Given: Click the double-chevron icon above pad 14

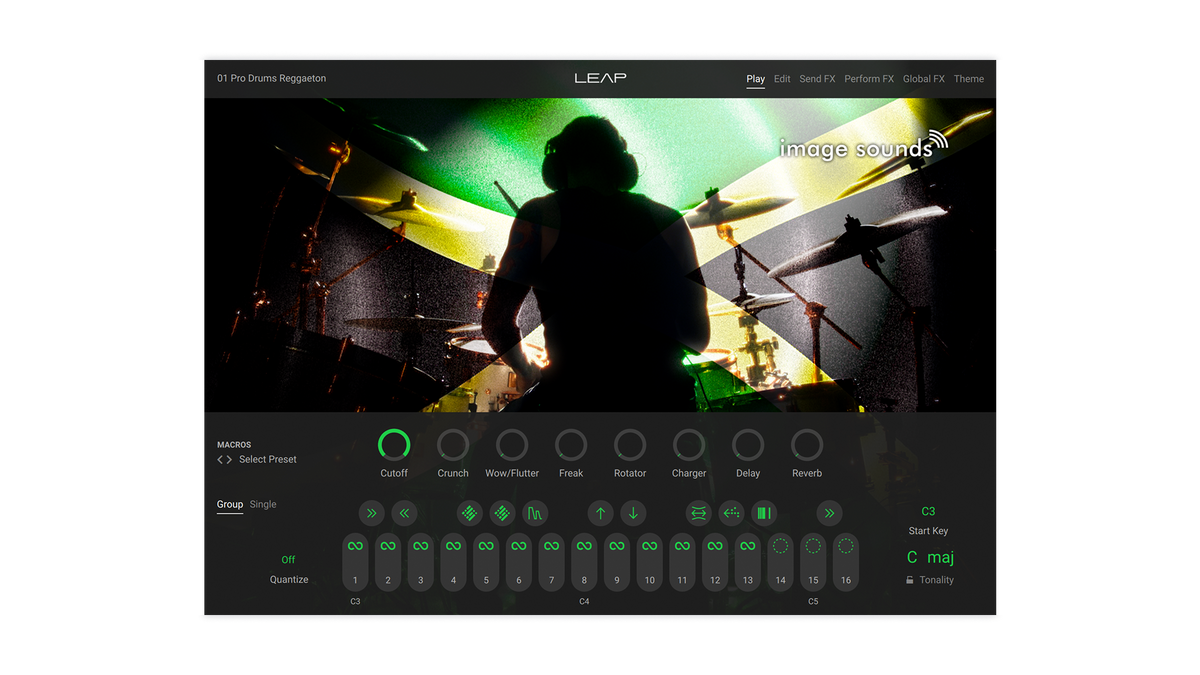Looking at the screenshot, I should pyautogui.click(x=829, y=514).
